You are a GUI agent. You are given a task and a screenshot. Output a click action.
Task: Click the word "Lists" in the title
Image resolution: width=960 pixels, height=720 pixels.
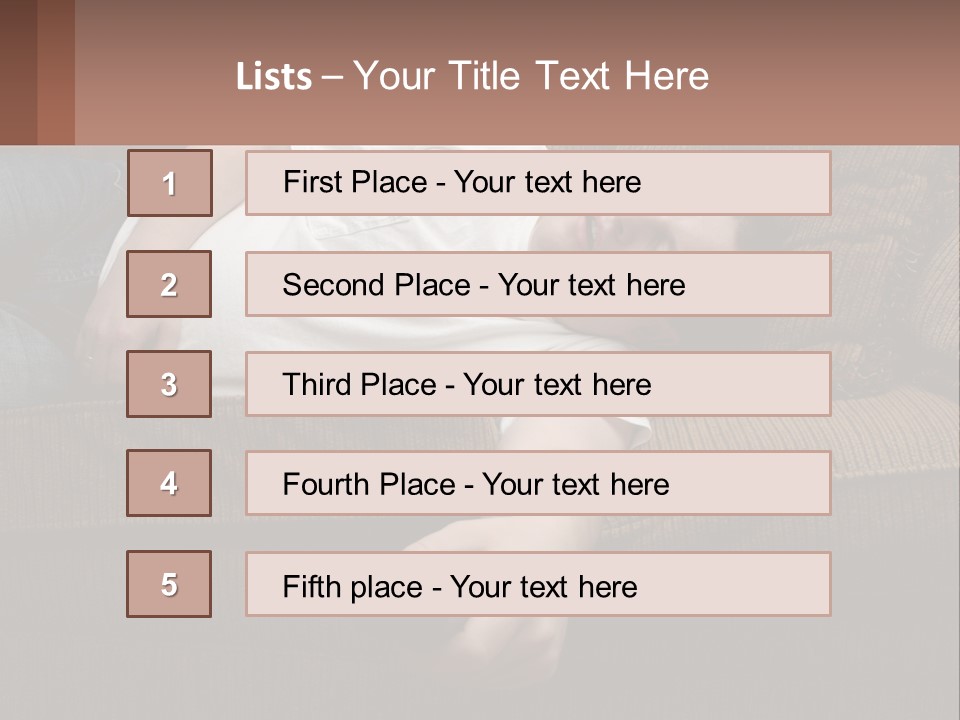point(273,77)
